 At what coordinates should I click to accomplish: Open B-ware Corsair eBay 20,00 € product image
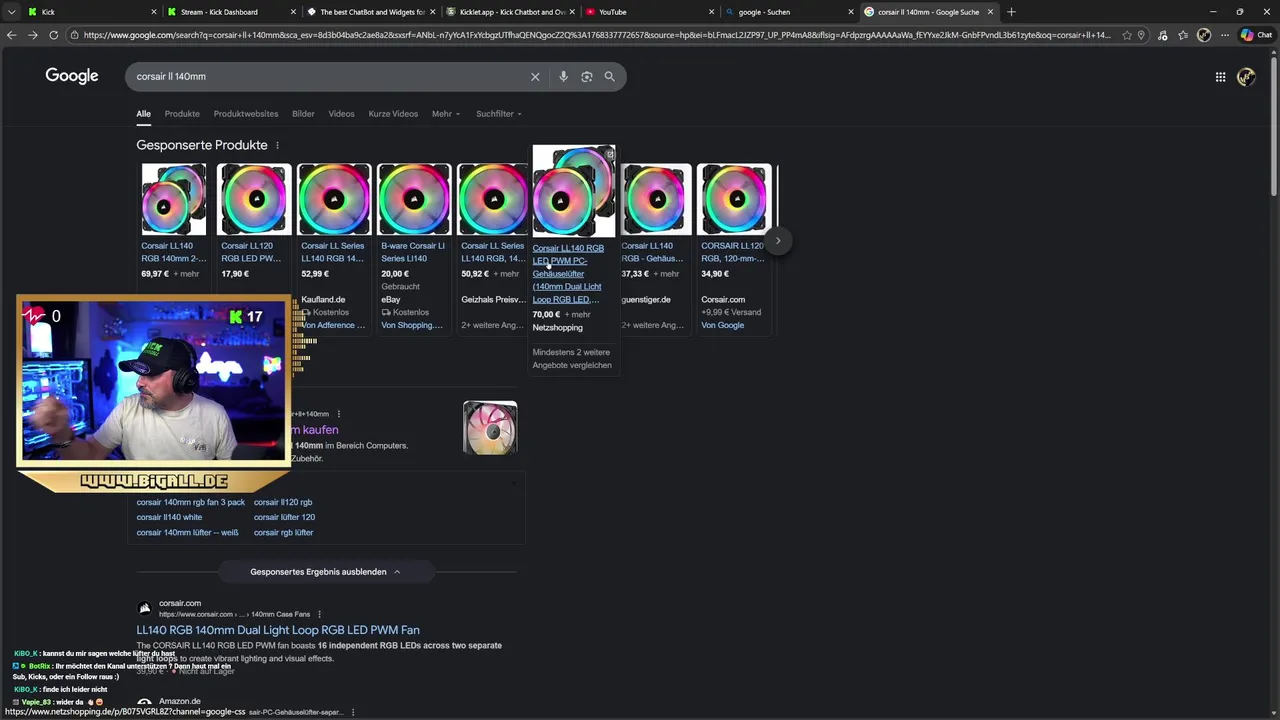coord(414,199)
